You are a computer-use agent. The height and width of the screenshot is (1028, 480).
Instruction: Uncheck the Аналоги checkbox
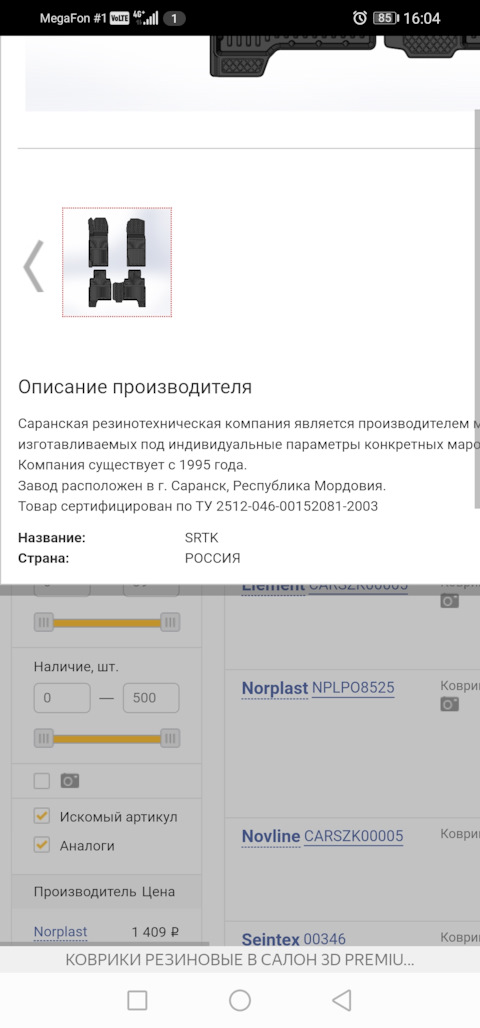click(x=42, y=845)
